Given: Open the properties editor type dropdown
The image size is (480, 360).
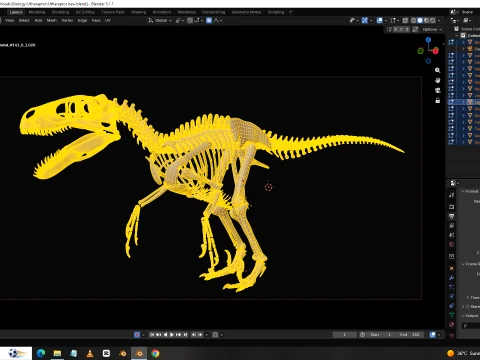Looking at the screenshot, I should (x=454, y=183).
